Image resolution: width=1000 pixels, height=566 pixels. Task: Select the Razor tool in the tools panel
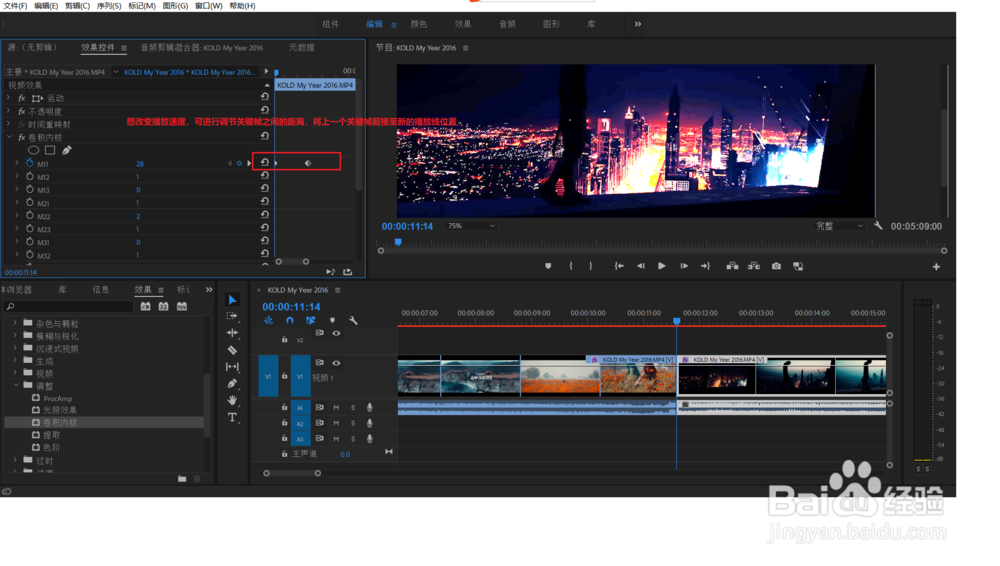[x=232, y=350]
